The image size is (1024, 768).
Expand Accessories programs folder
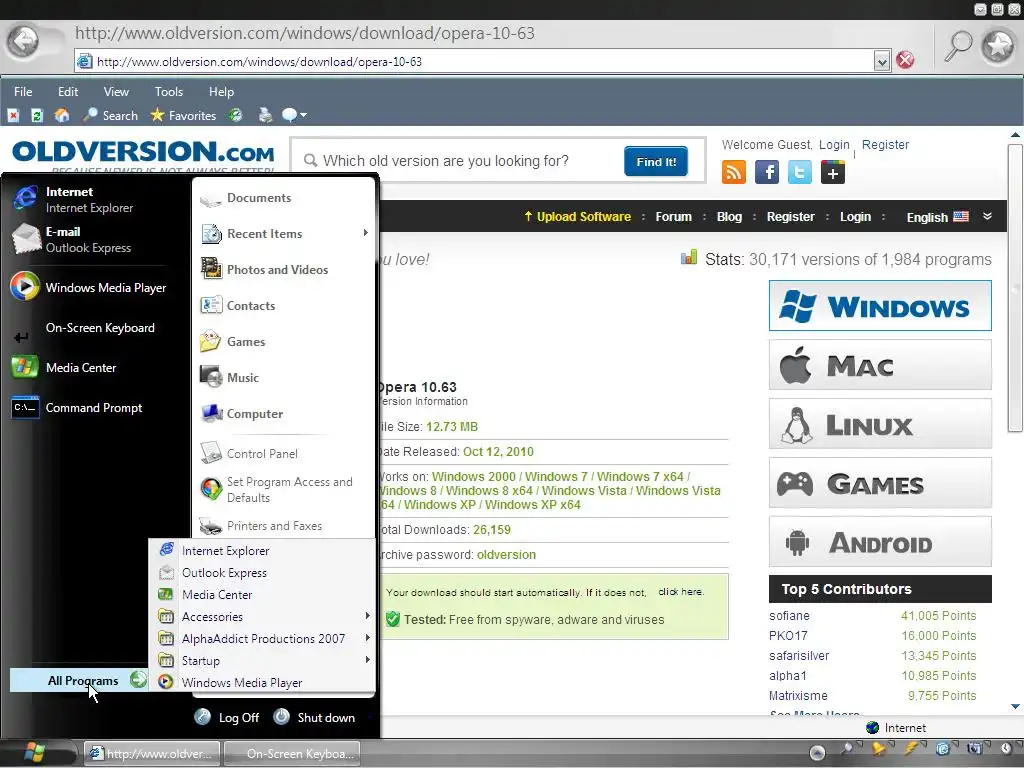click(x=263, y=616)
